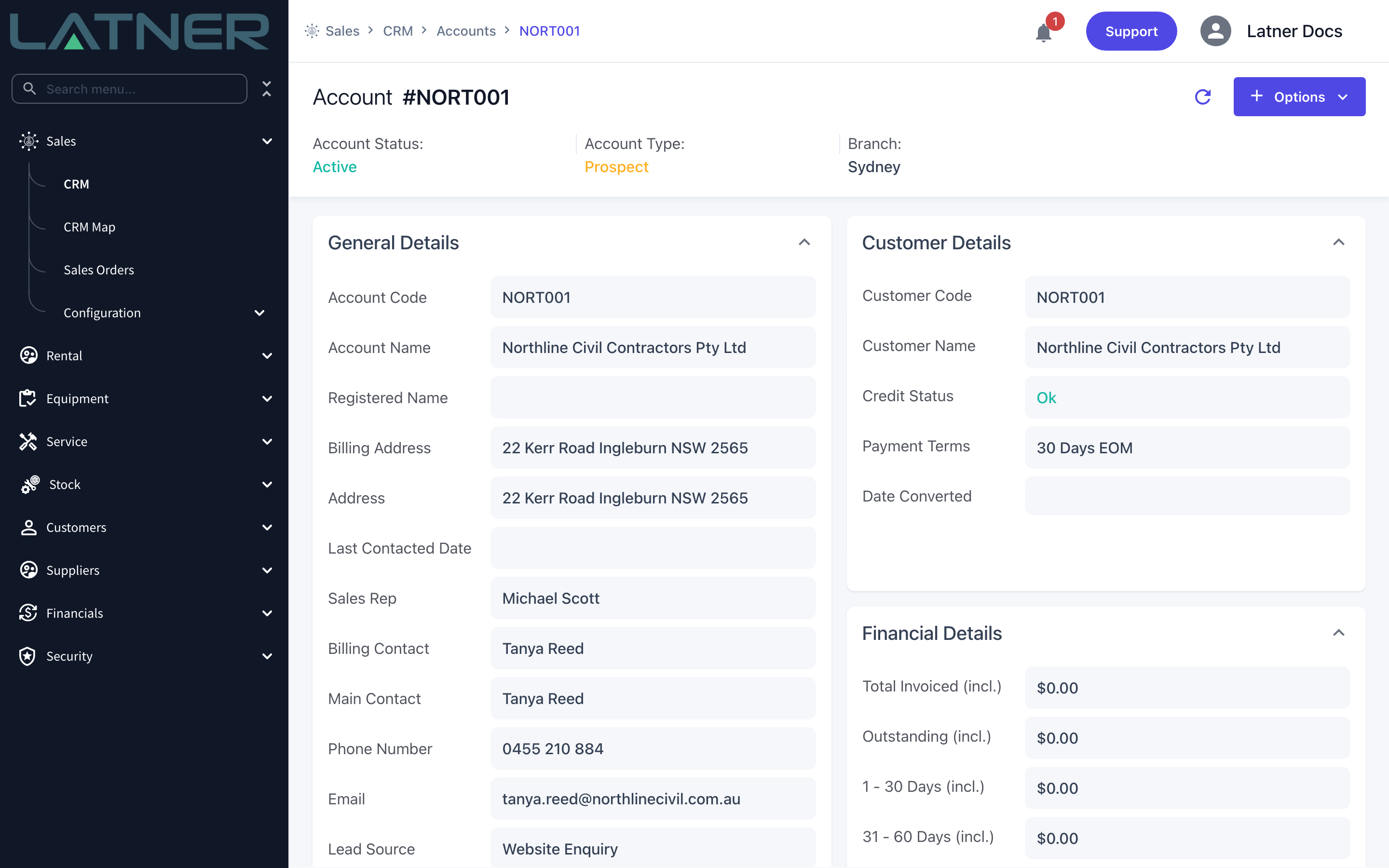Click the Customers person icon

(x=28, y=528)
